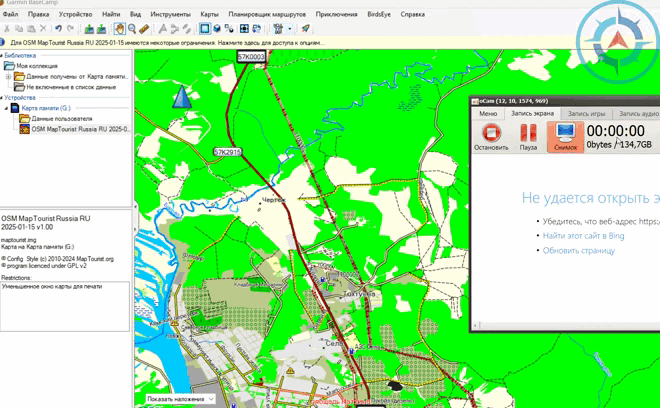Select Данные пользователя folder
This screenshot has width=660, height=408.
coord(61,119)
